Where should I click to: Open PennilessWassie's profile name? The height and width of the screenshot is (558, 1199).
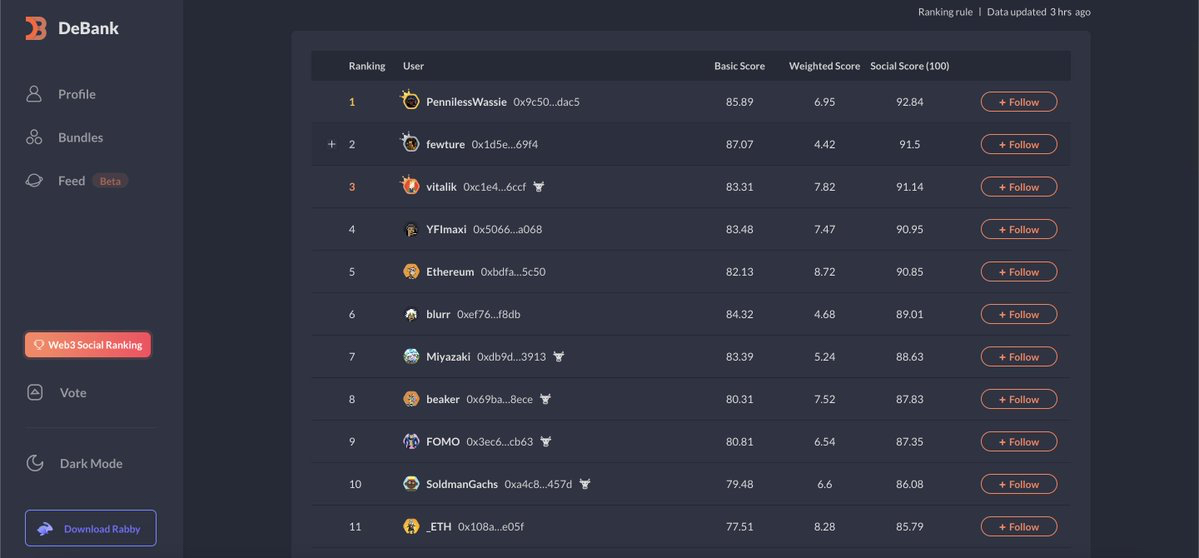point(466,102)
